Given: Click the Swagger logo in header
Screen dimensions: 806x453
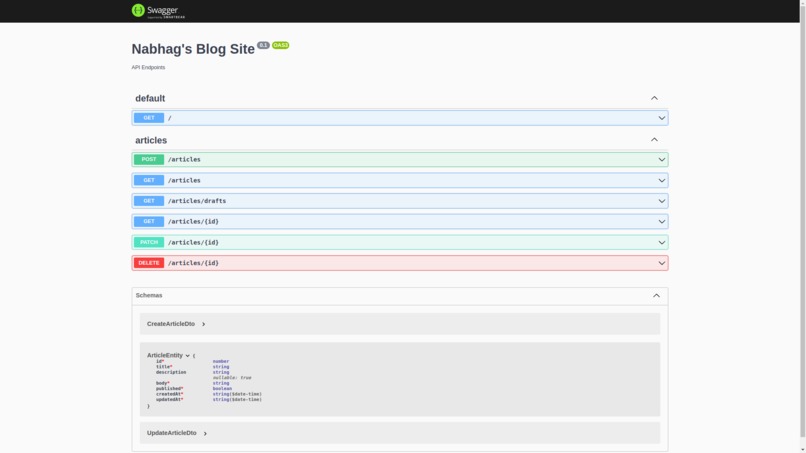Looking at the screenshot, I should tap(158, 11).
